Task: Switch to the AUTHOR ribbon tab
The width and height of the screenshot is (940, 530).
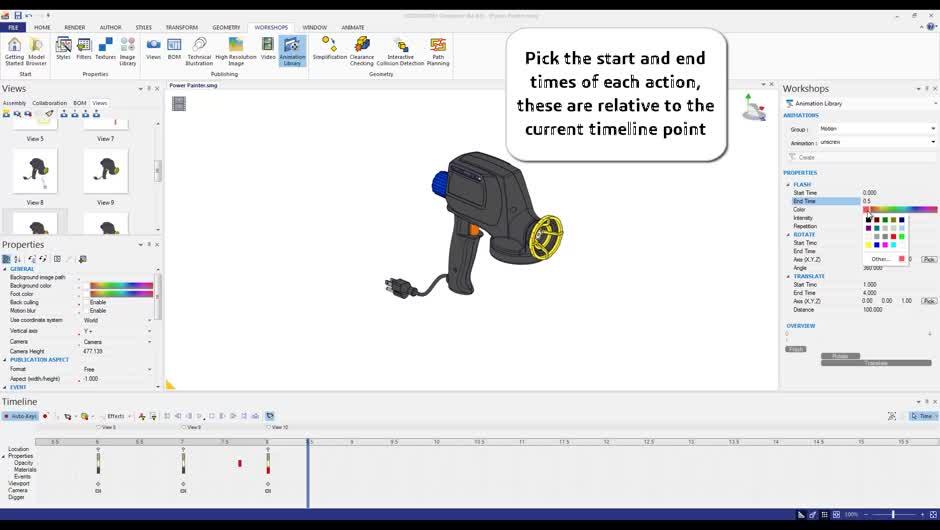Action: [x=110, y=28]
